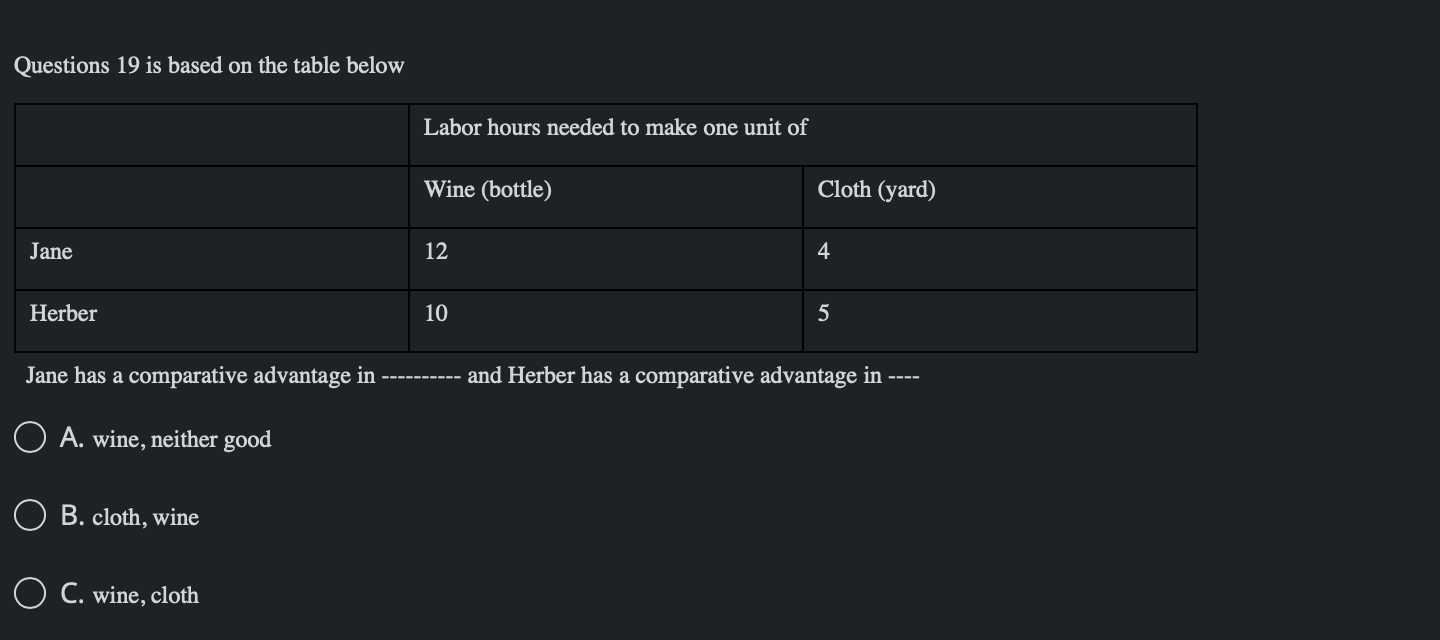The image size is (1440, 640).
Task: Click the "Jane" row label
Action: click(x=52, y=252)
